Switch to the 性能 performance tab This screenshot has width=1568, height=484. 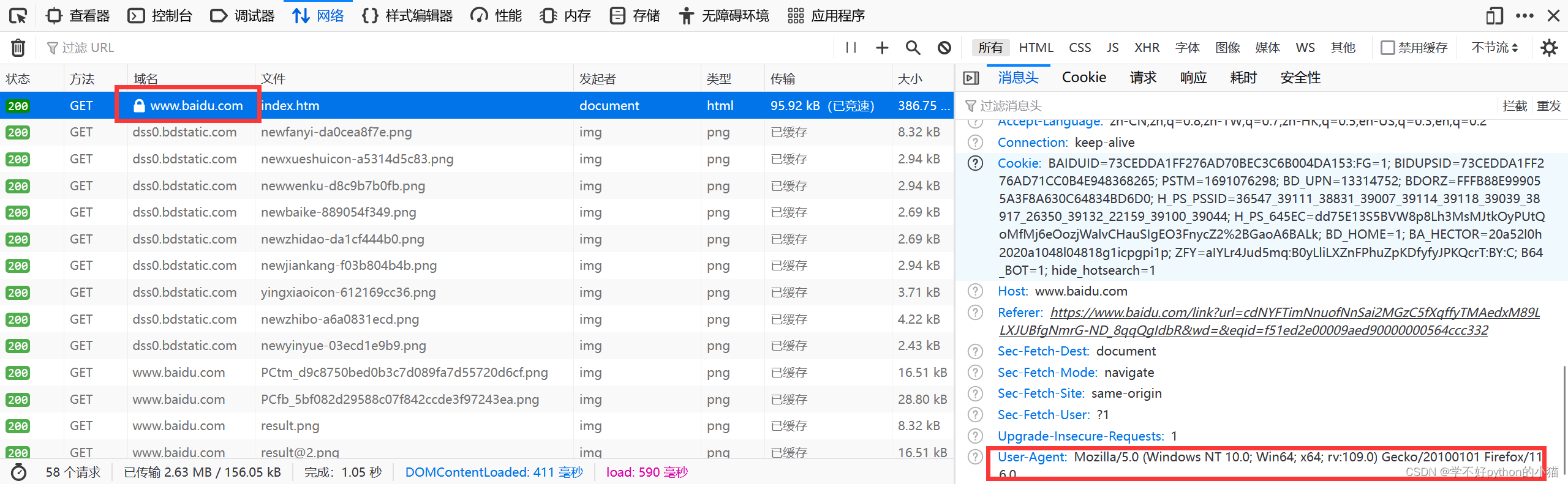496,16
